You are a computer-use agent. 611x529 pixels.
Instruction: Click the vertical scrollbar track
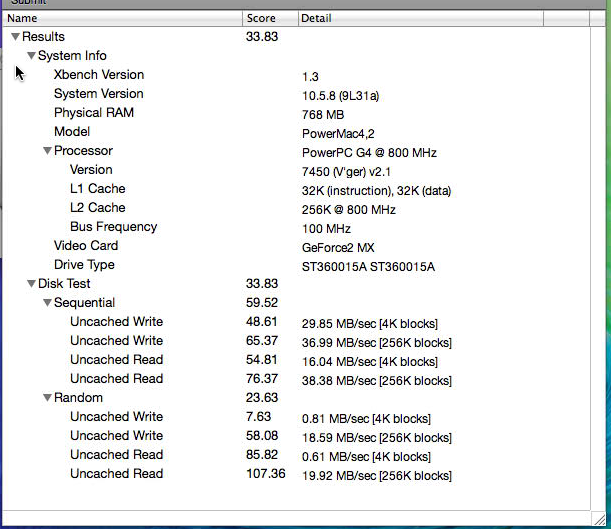click(598, 269)
